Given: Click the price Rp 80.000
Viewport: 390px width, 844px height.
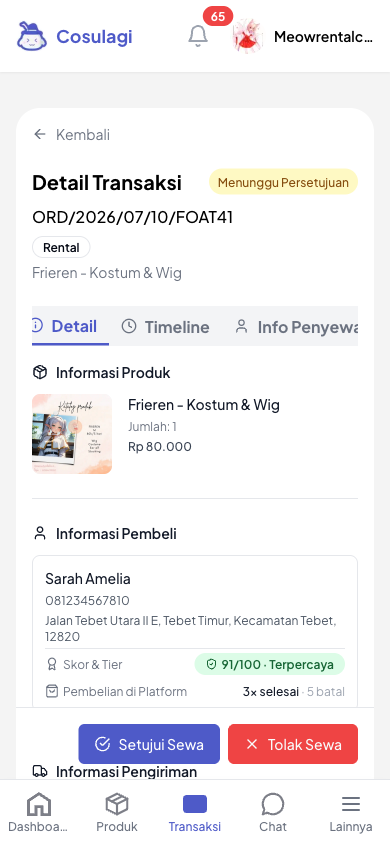Looking at the screenshot, I should pyautogui.click(x=160, y=447).
